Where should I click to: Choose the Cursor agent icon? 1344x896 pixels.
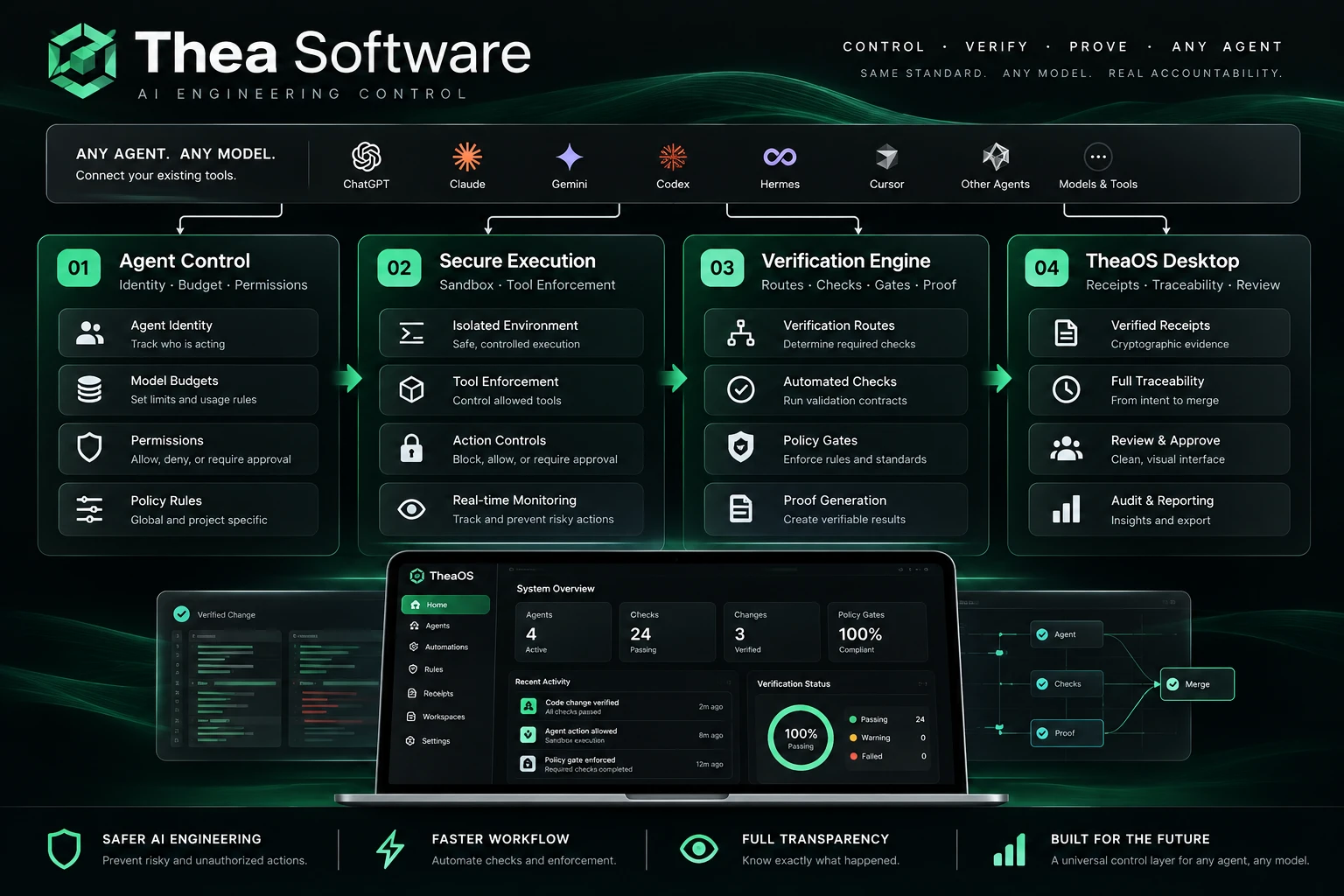click(887, 157)
